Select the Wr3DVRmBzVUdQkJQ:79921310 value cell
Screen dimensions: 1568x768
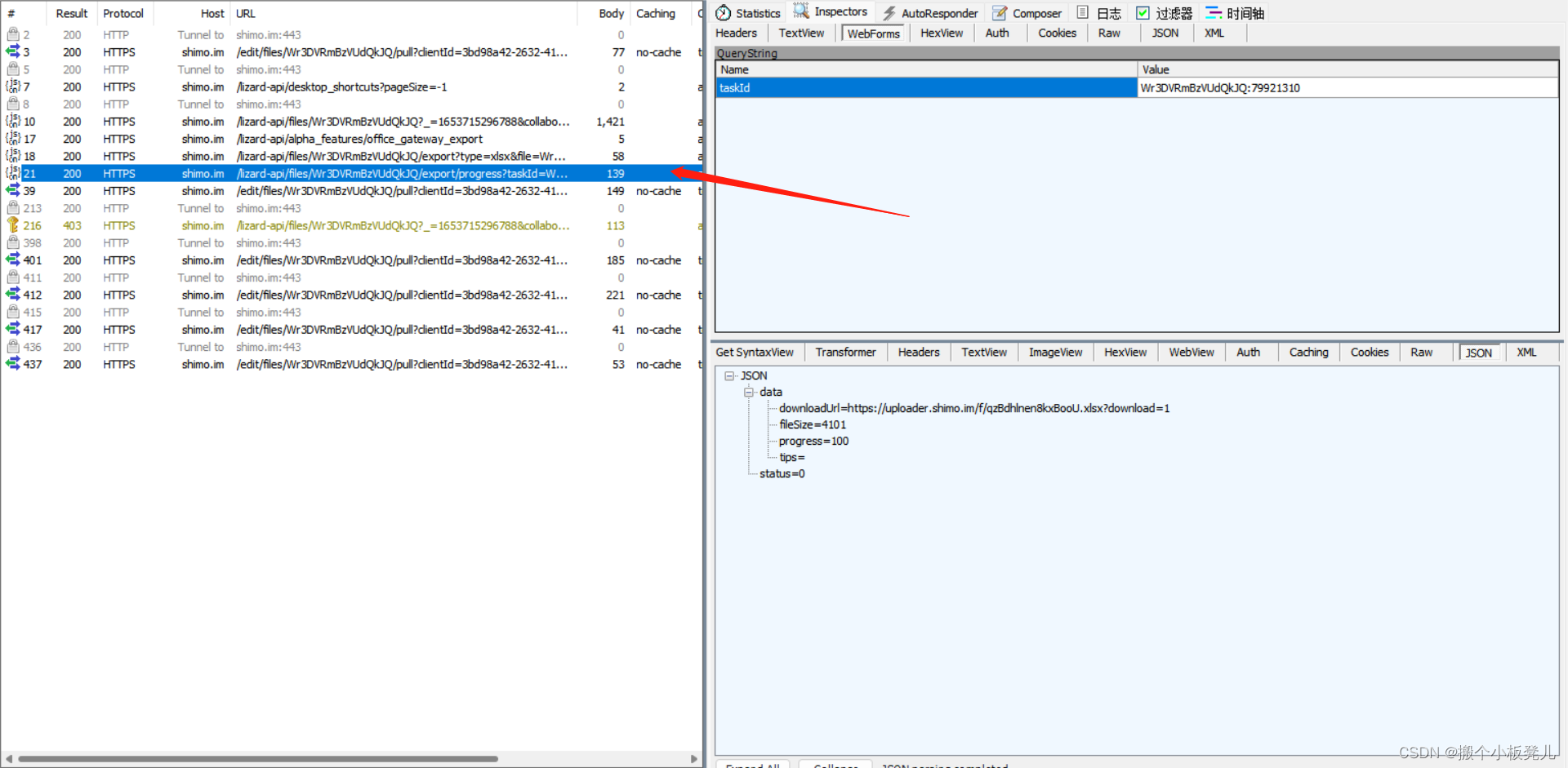(x=1347, y=87)
